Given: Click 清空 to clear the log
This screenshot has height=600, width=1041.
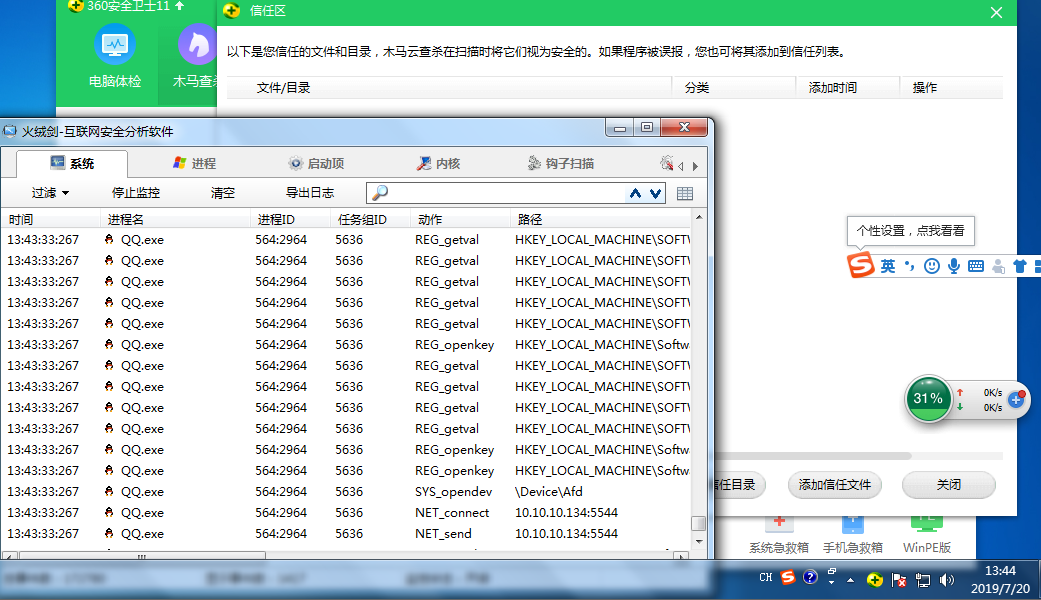Looking at the screenshot, I should pos(222,192).
